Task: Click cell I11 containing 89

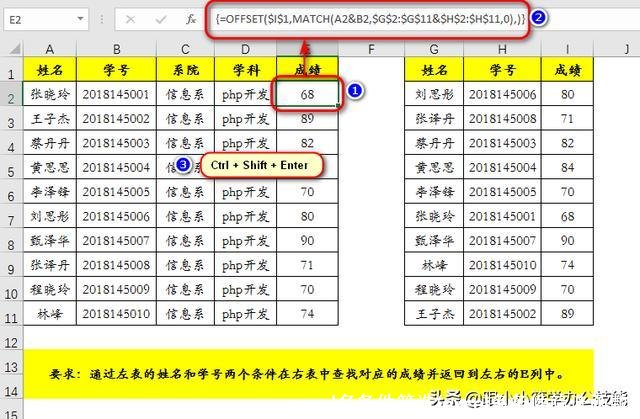Action: coord(567,313)
